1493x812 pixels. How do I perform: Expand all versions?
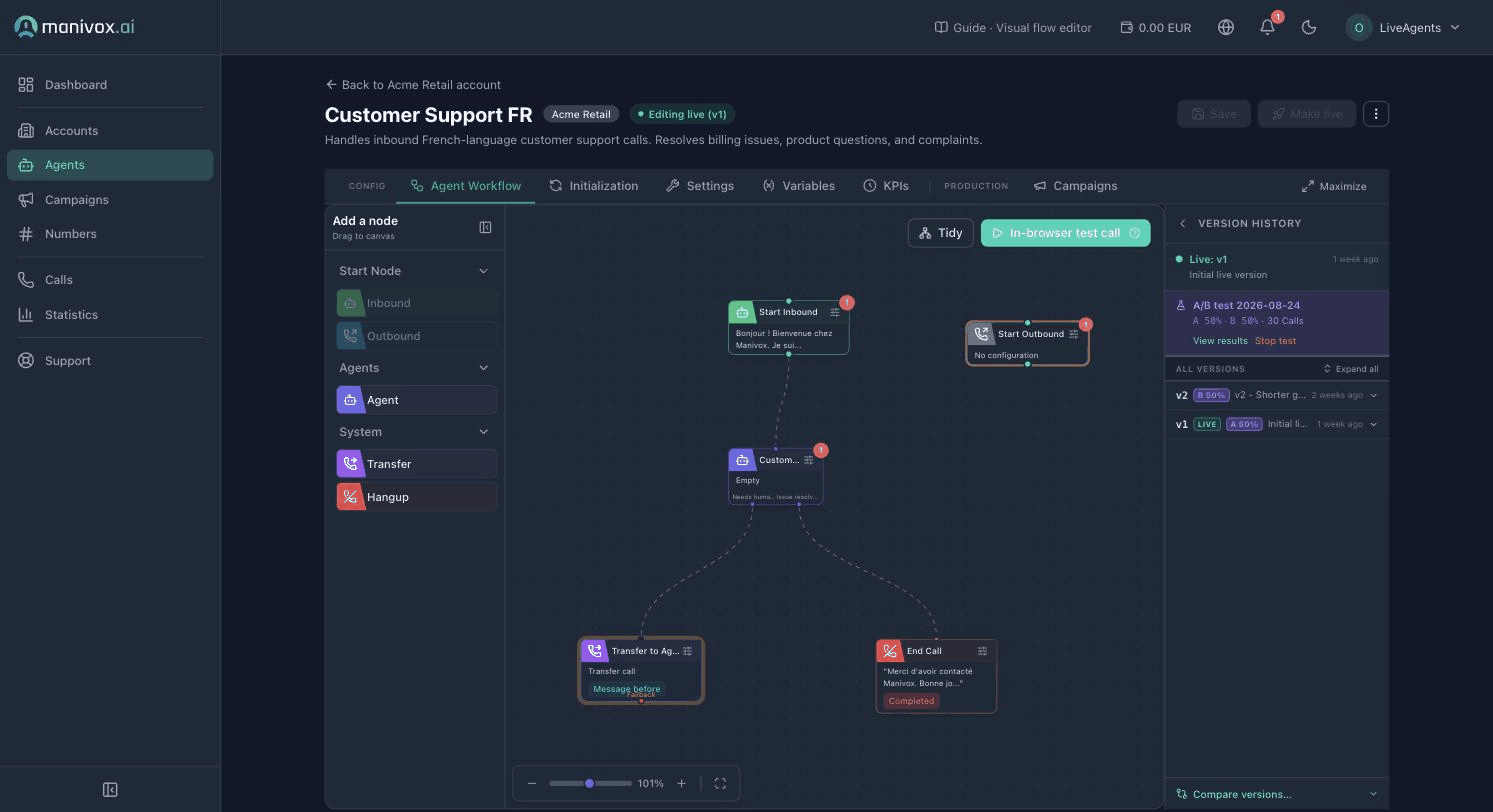point(1350,369)
